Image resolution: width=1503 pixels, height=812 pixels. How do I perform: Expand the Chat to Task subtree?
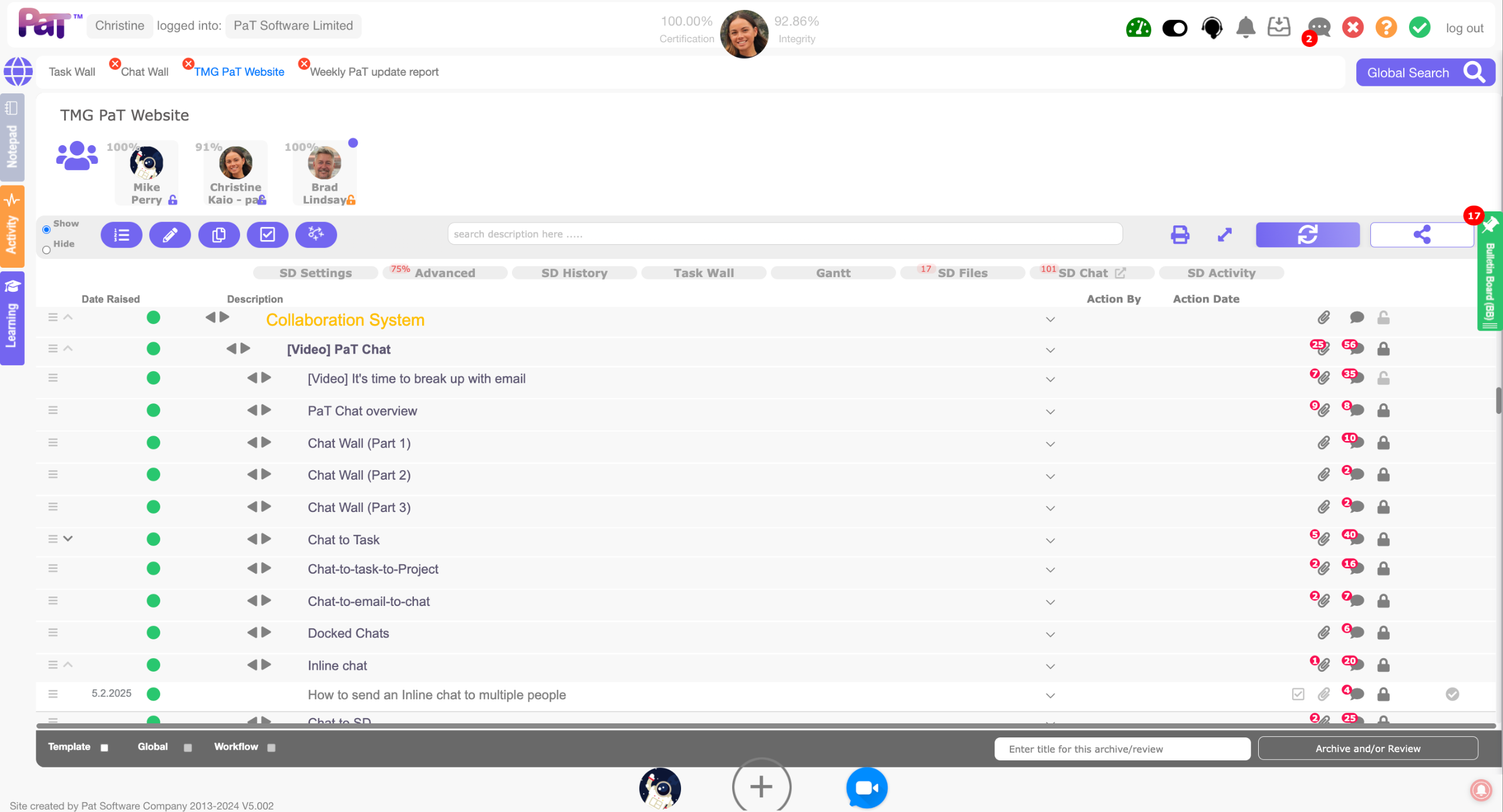pyautogui.click(x=68, y=538)
